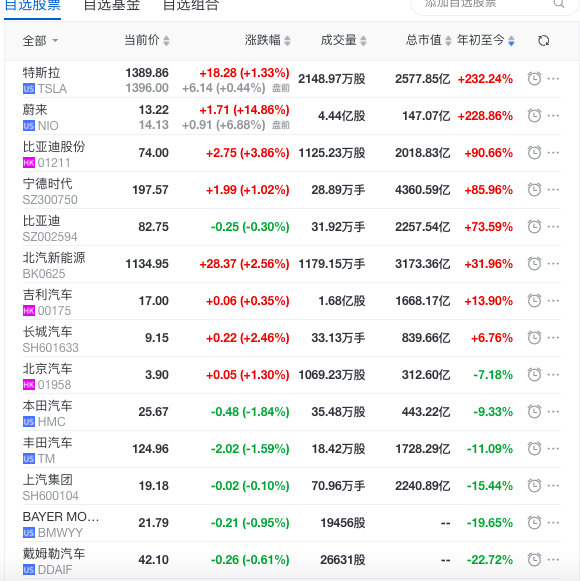Click the search magnifier icon
The image size is (580, 581).
tap(559, 4)
